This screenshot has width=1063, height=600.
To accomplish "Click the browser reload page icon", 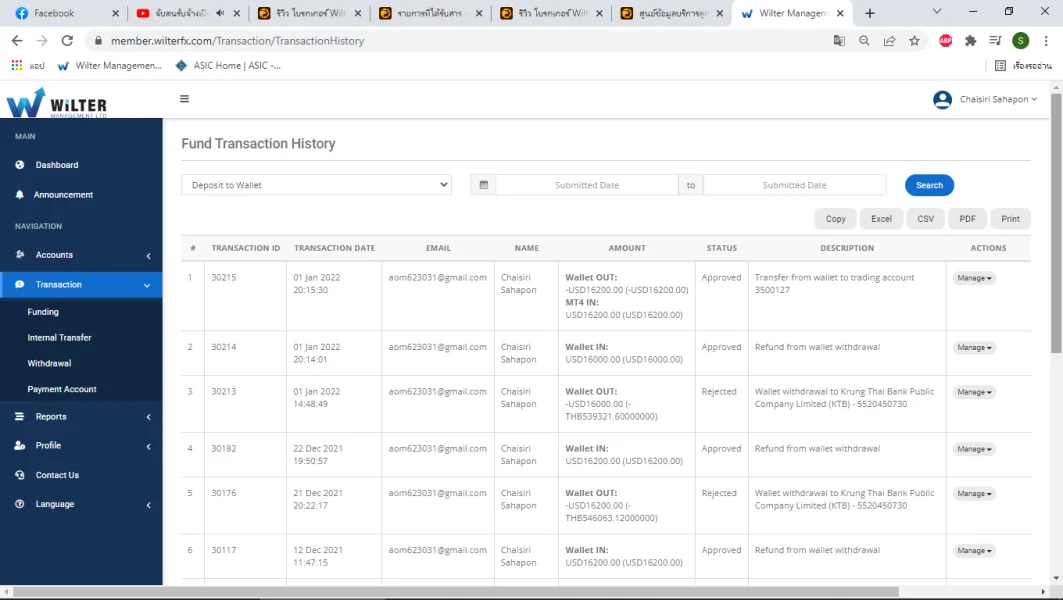I will [67, 41].
